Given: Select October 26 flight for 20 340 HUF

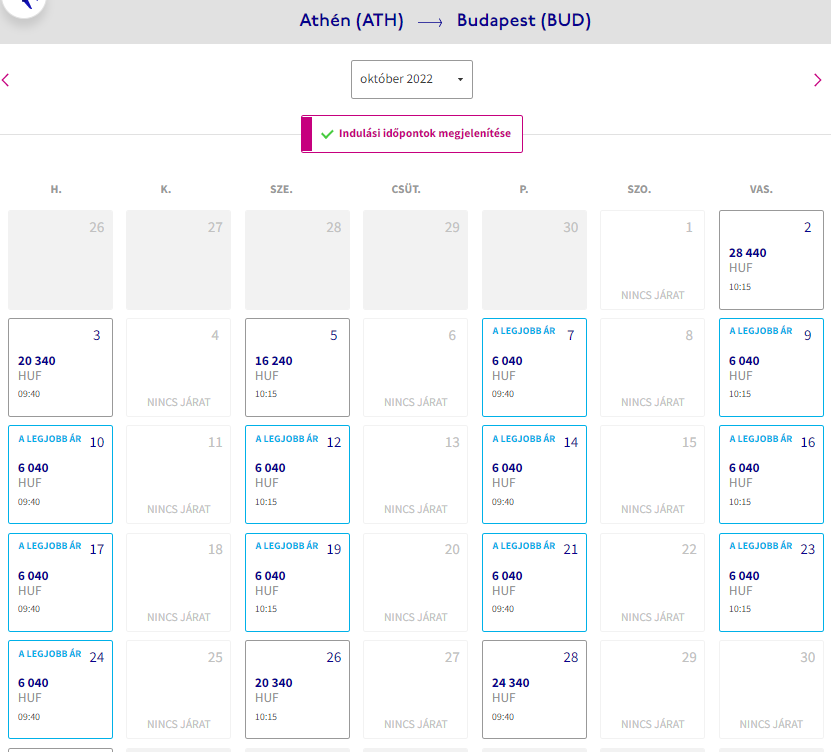Looking at the screenshot, I should click(297, 689).
